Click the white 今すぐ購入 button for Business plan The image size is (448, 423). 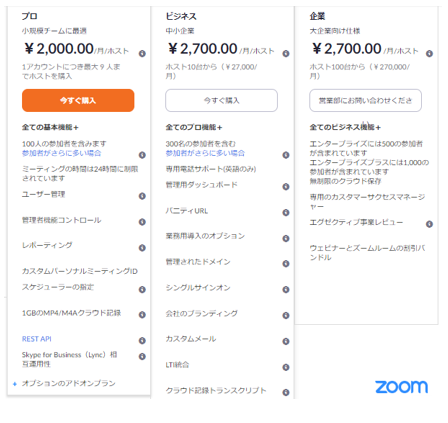[221, 100]
